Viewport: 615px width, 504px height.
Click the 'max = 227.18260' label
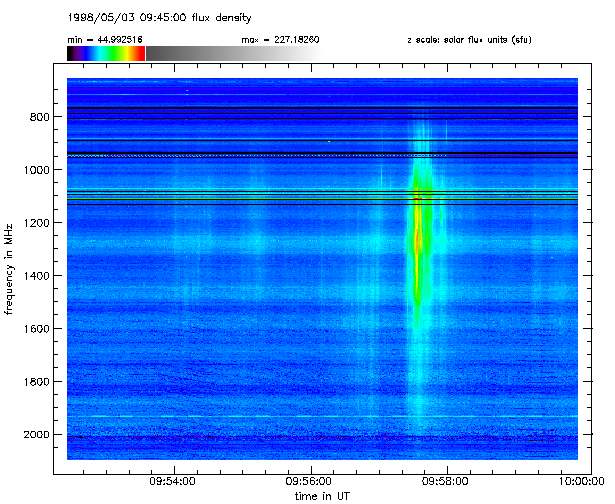pyautogui.click(x=280, y=40)
